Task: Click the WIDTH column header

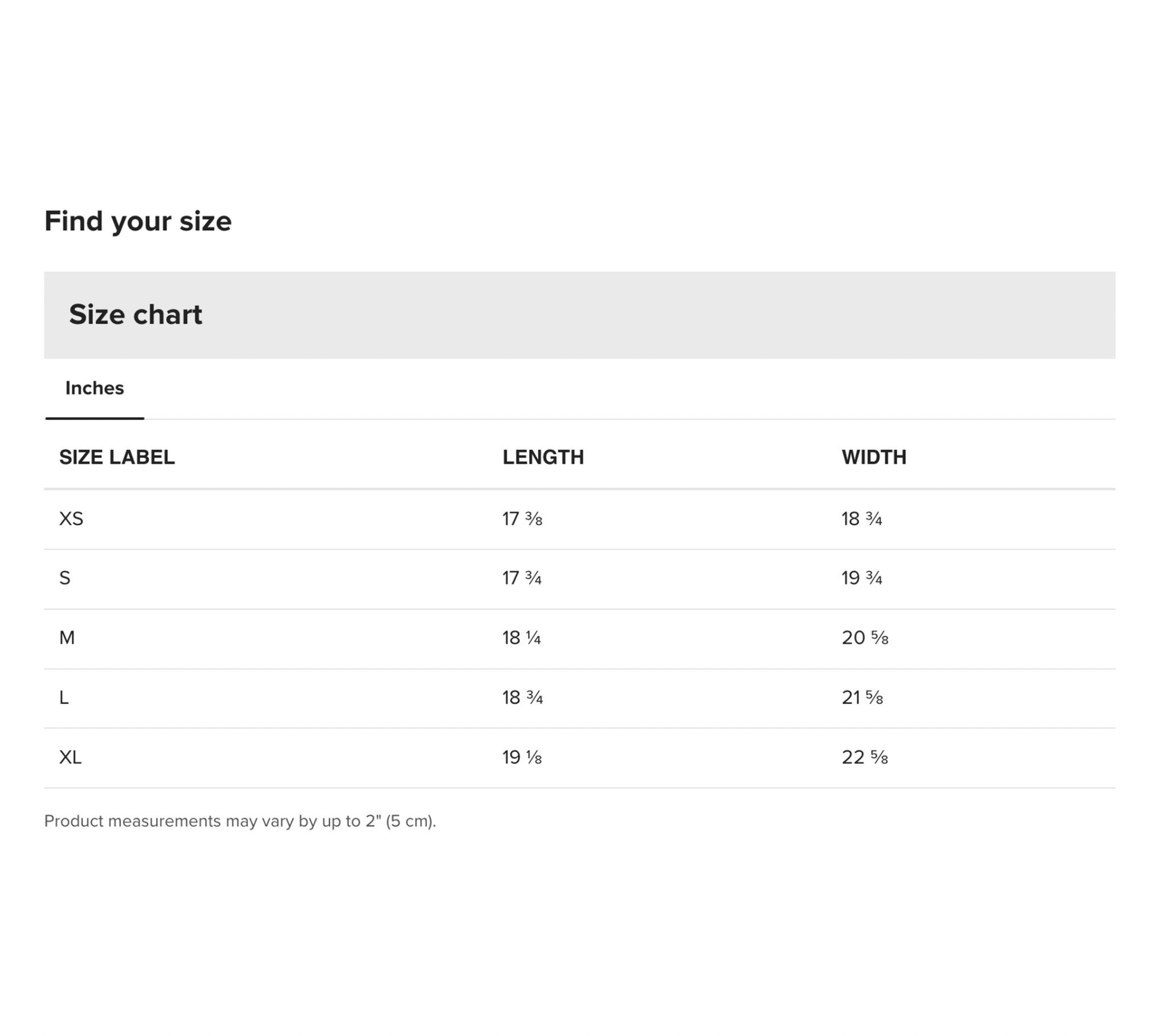Action: coord(873,457)
